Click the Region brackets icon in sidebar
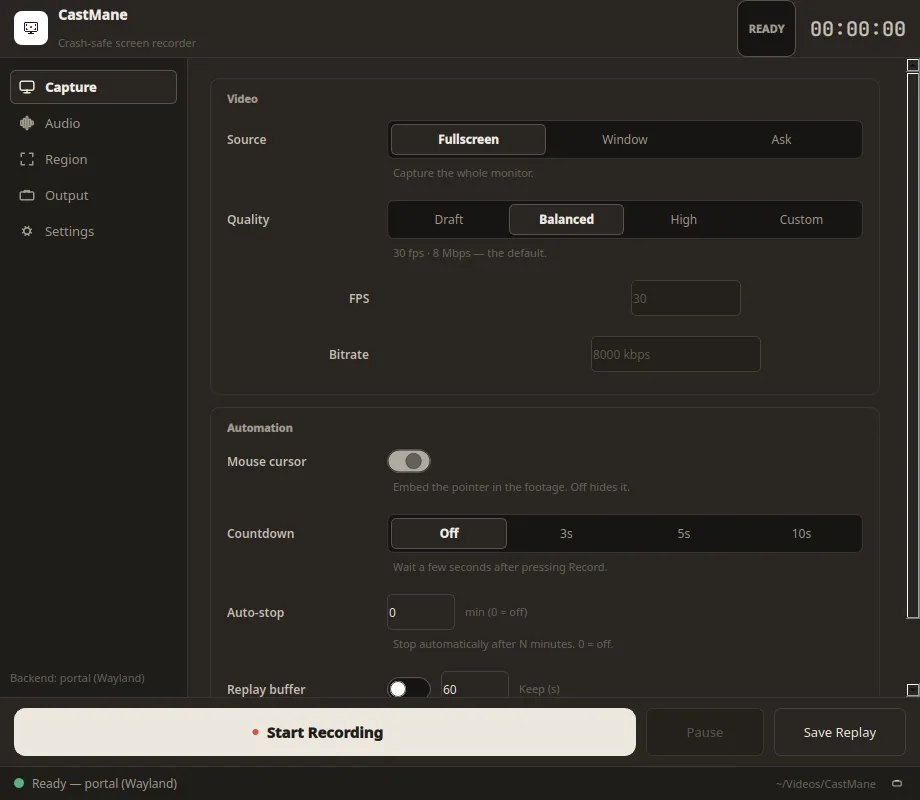Screen dimensions: 920x800 (27, 159)
